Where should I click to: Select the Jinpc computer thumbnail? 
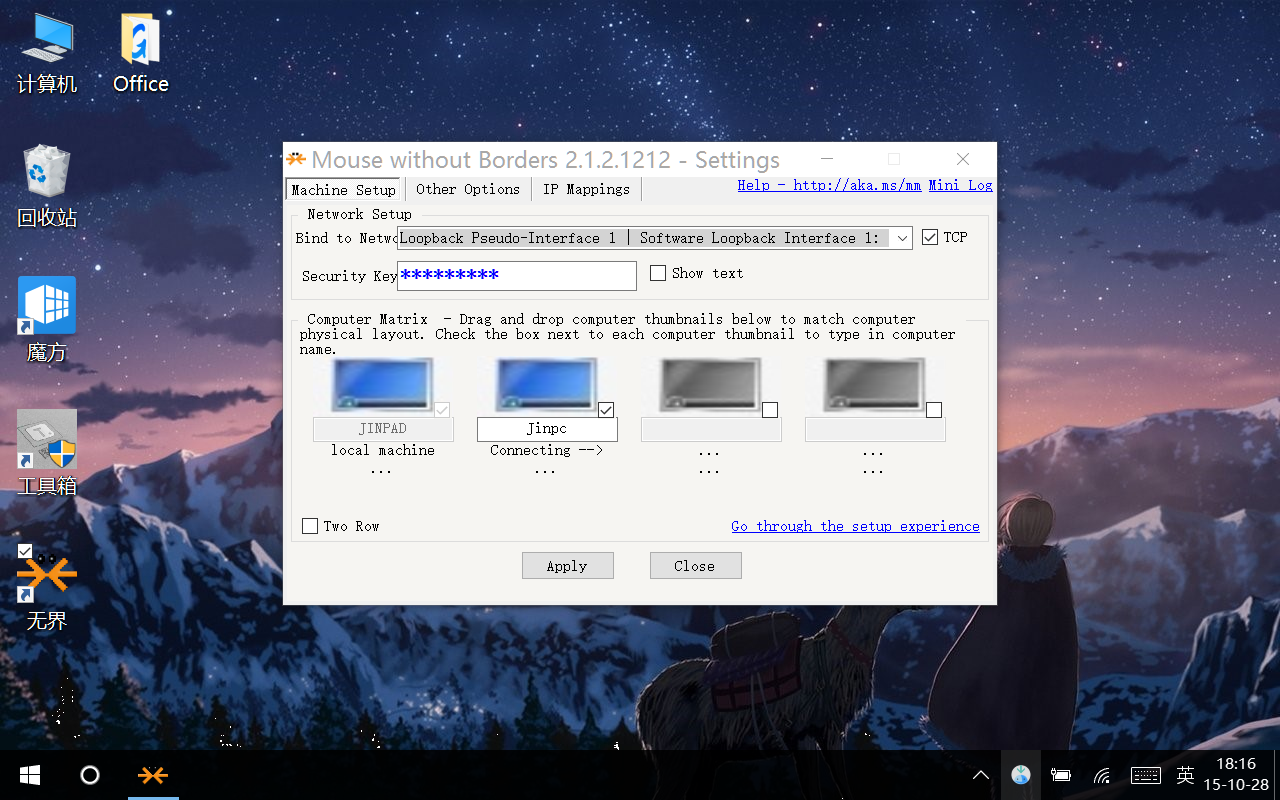(545, 385)
